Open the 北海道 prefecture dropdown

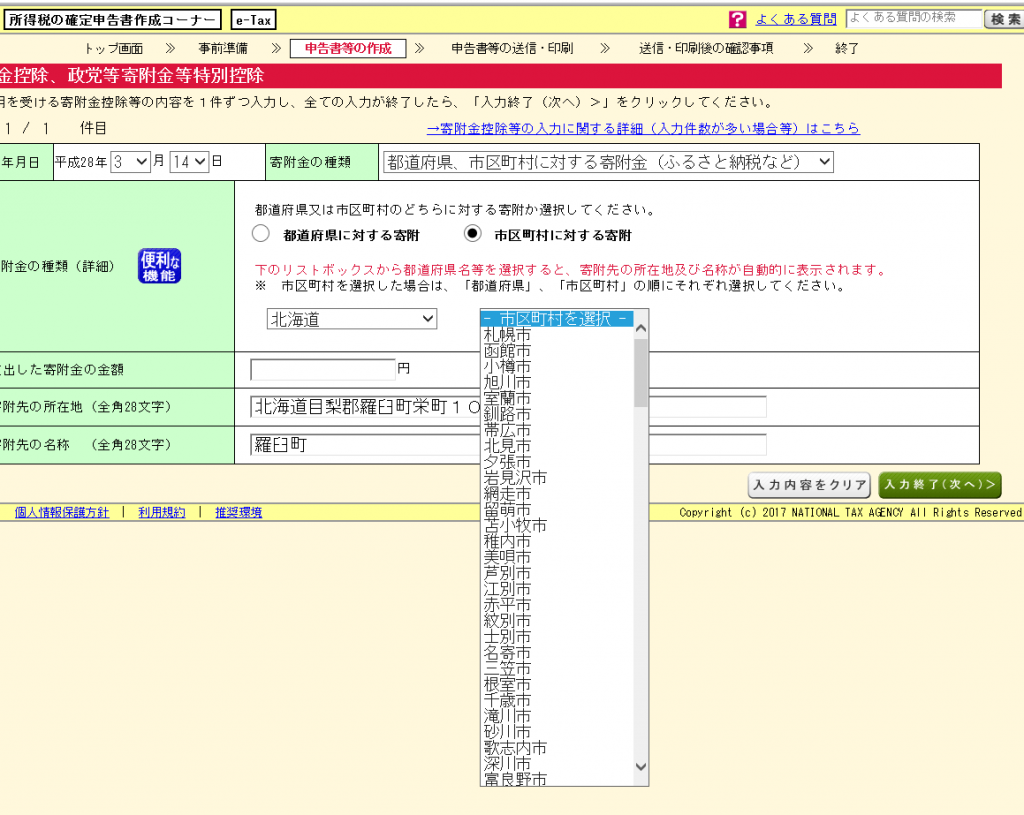pos(352,319)
